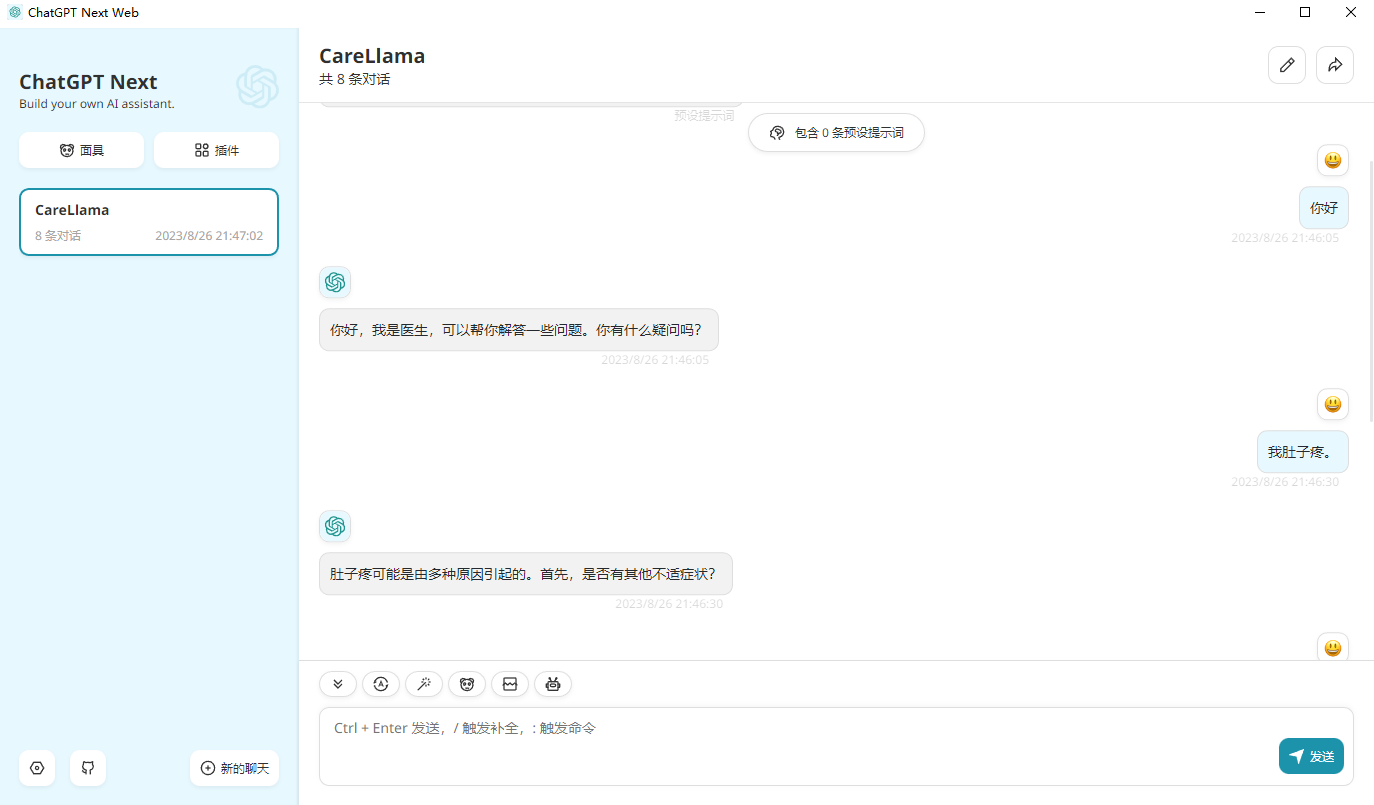This screenshot has width=1374, height=805.
Task: Select the CareLlama chat in sidebar
Action: (149, 222)
